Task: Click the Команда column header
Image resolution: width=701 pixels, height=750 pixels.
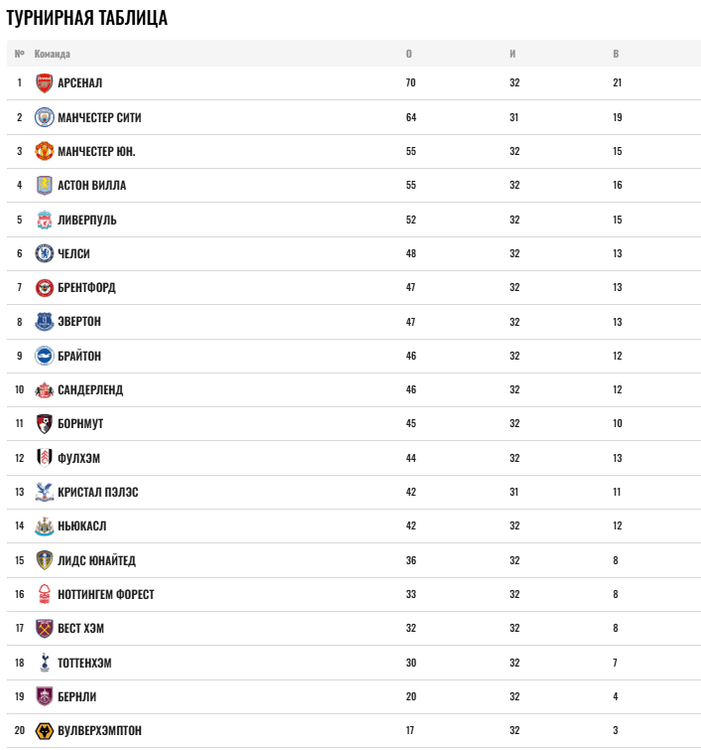Action: 52,54
